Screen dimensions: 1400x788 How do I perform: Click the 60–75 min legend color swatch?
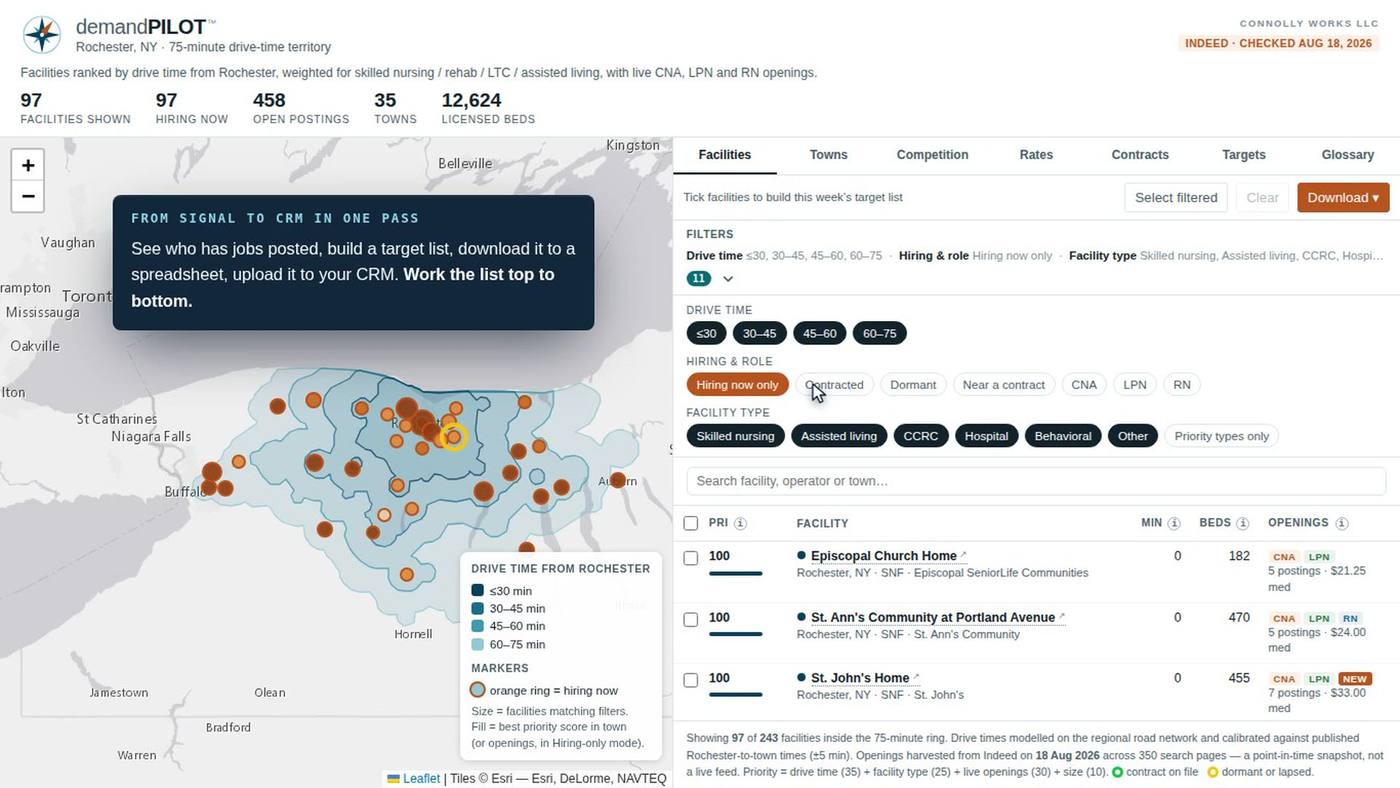(x=478, y=645)
